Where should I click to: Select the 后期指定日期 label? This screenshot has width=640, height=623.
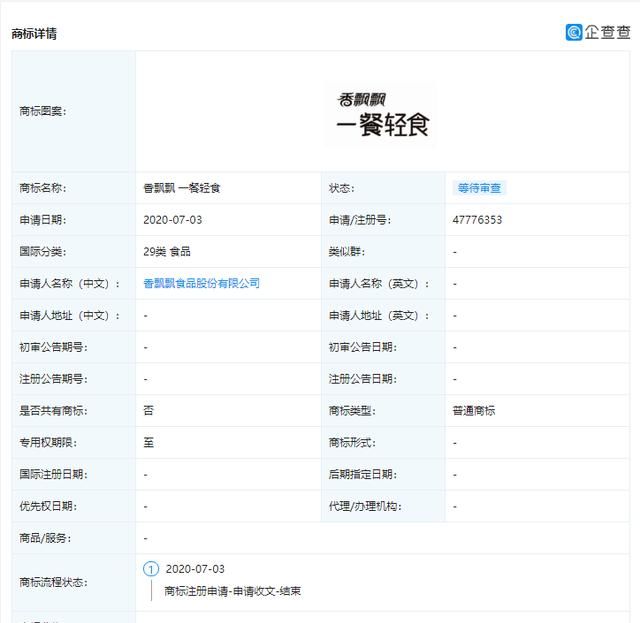pos(363,474)
